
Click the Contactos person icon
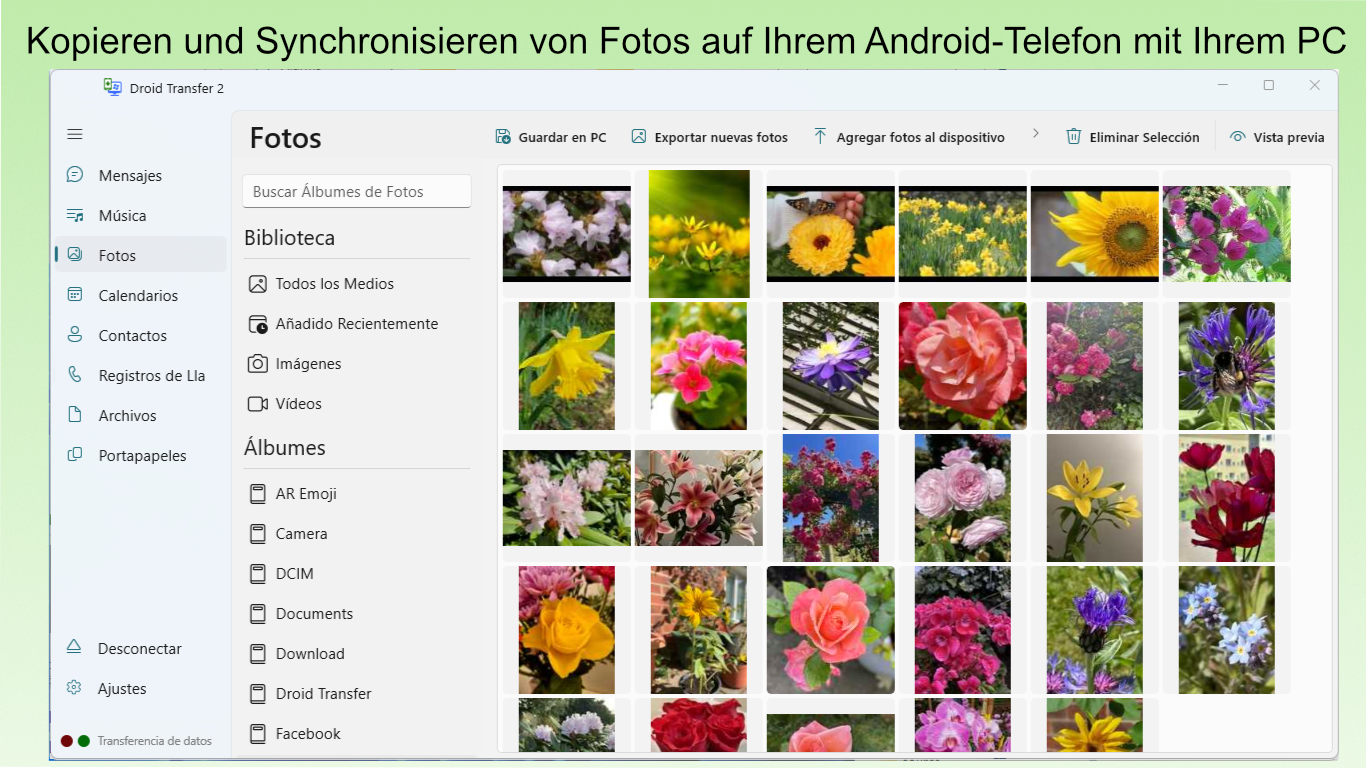click(x=74, y=334)
